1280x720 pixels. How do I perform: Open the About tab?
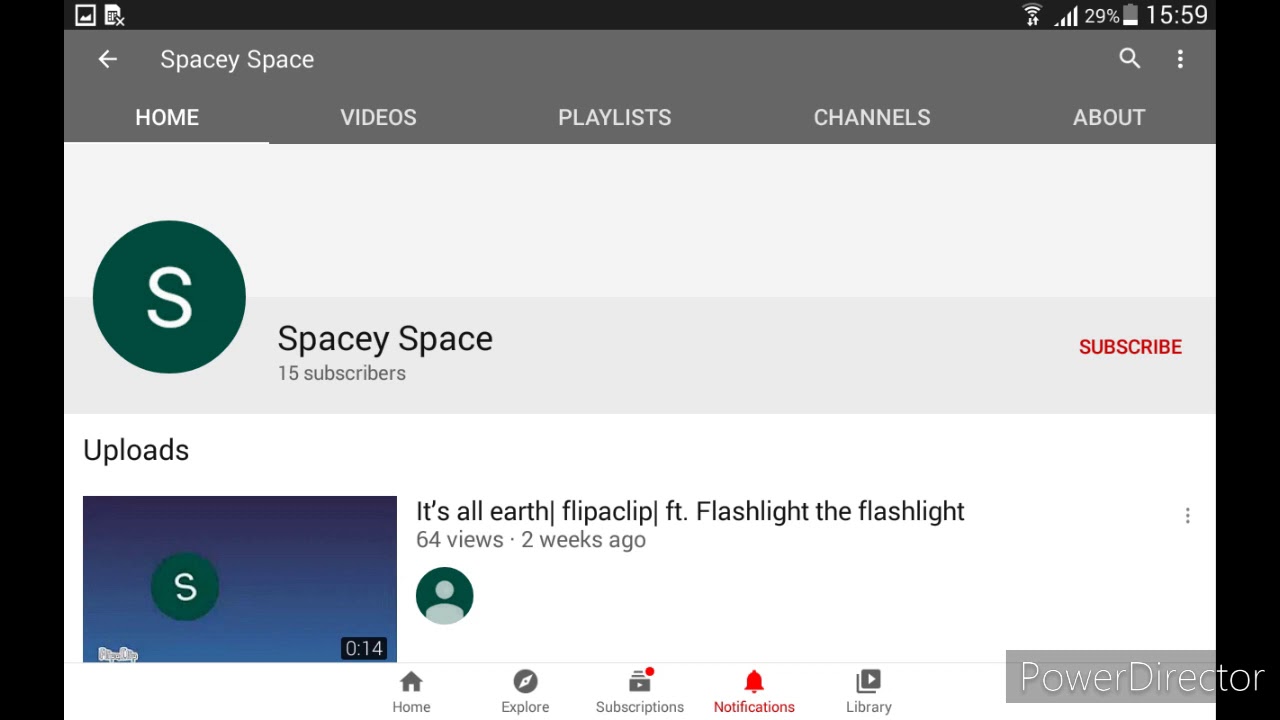[1109, 117]
